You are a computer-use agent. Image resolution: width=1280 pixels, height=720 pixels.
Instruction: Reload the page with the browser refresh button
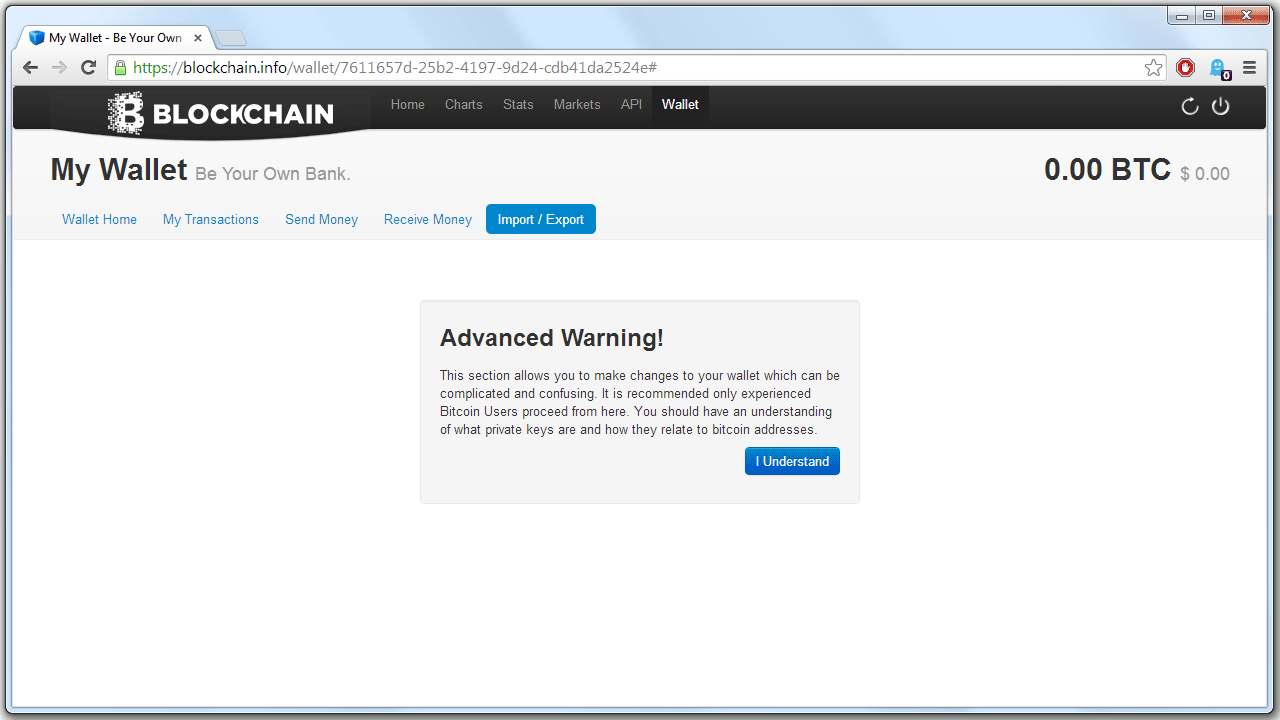(88, 68)
